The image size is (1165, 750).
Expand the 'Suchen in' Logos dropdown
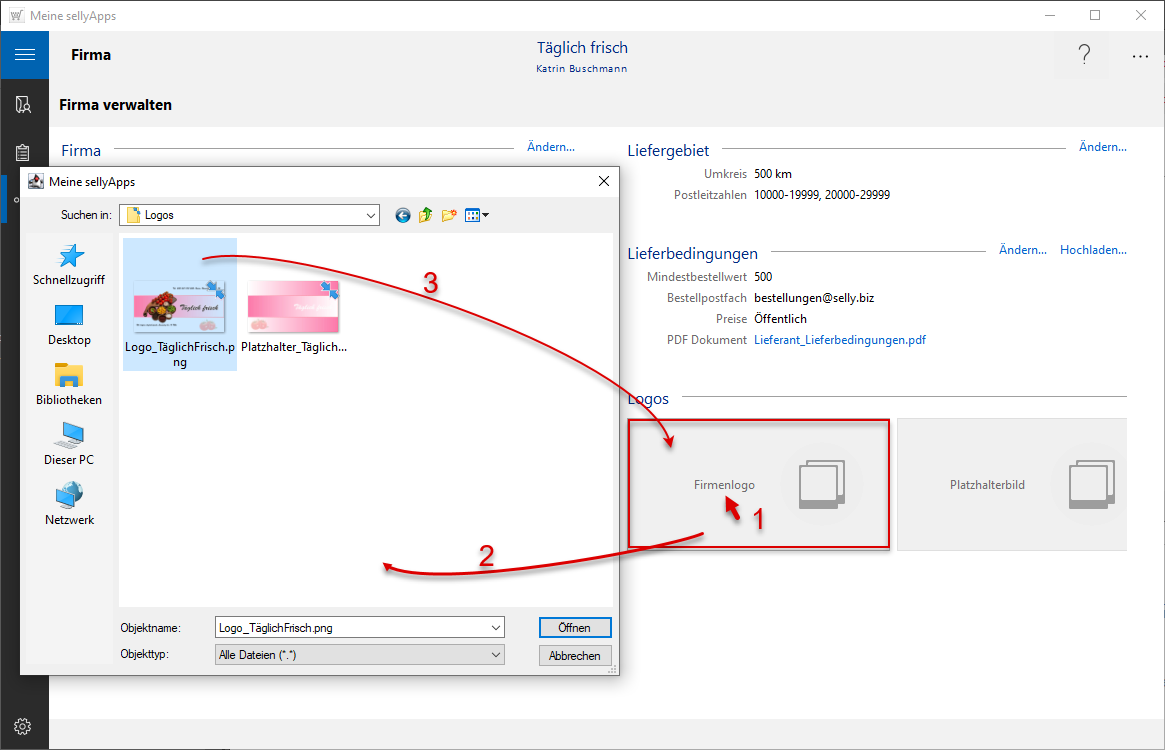click(371, 215)
